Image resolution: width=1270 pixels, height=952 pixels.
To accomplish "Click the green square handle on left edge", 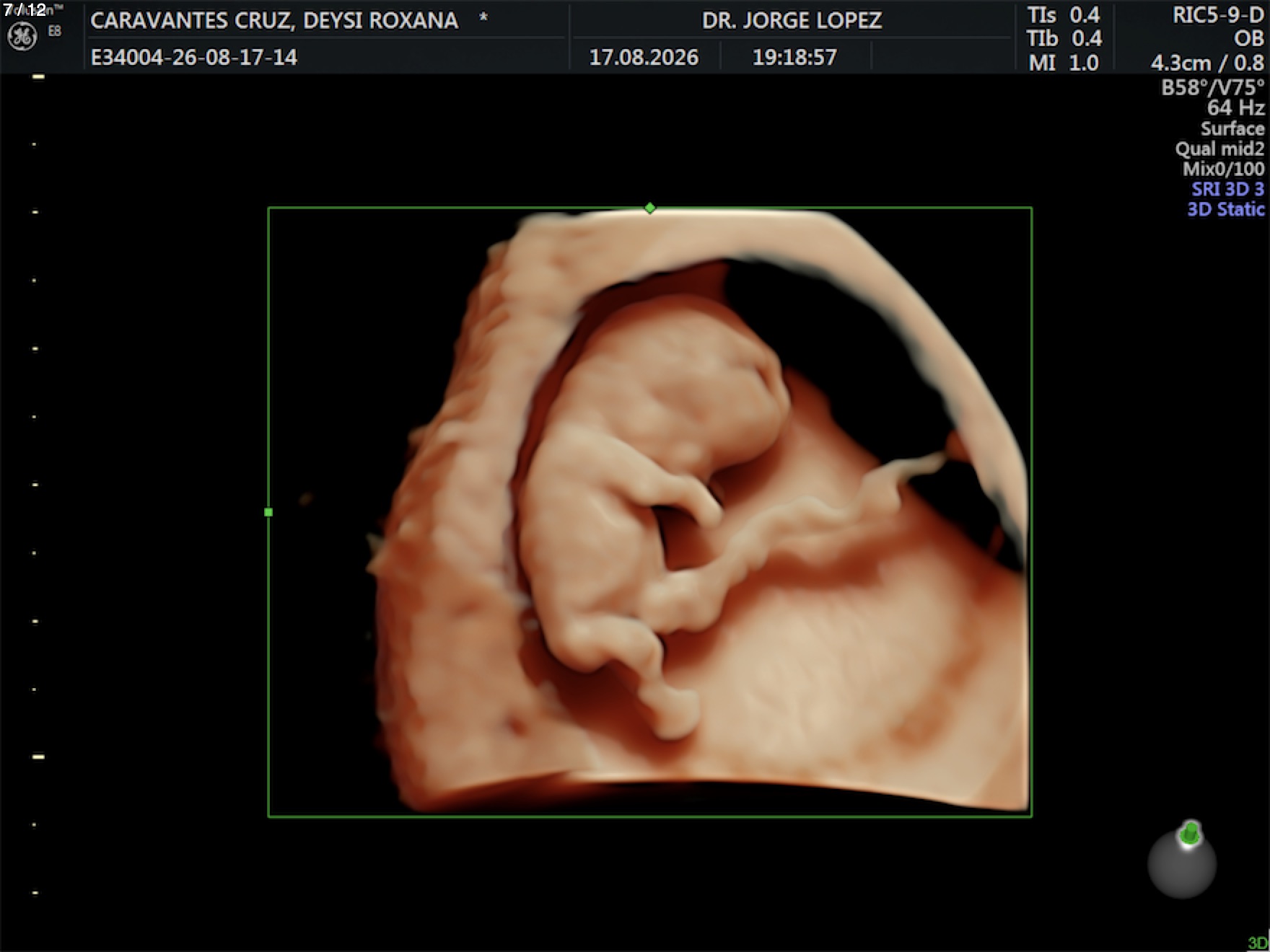I will pos(268,512).
